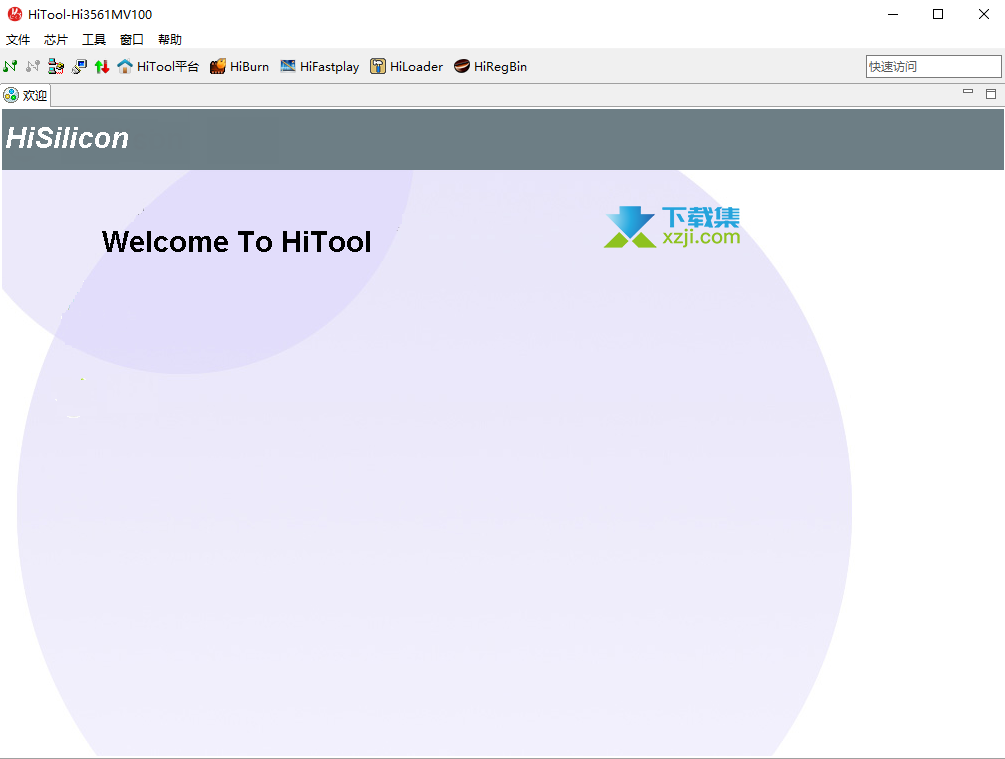Switch to the HiBurn tool
Screen dimensions: 1005x759
pos(240,66)
